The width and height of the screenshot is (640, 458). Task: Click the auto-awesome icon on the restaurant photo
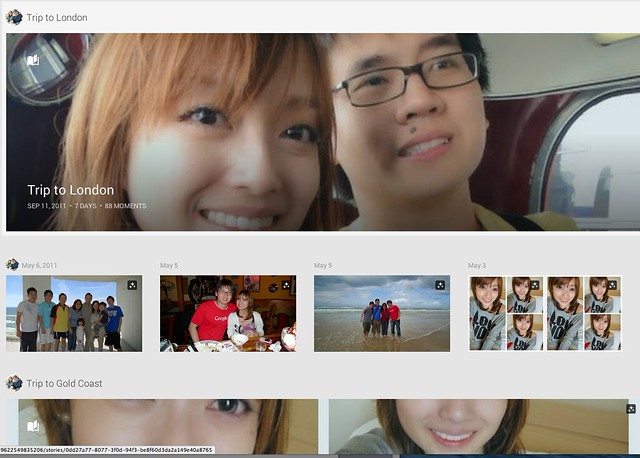pyautogui.click(x=286, y=285)
